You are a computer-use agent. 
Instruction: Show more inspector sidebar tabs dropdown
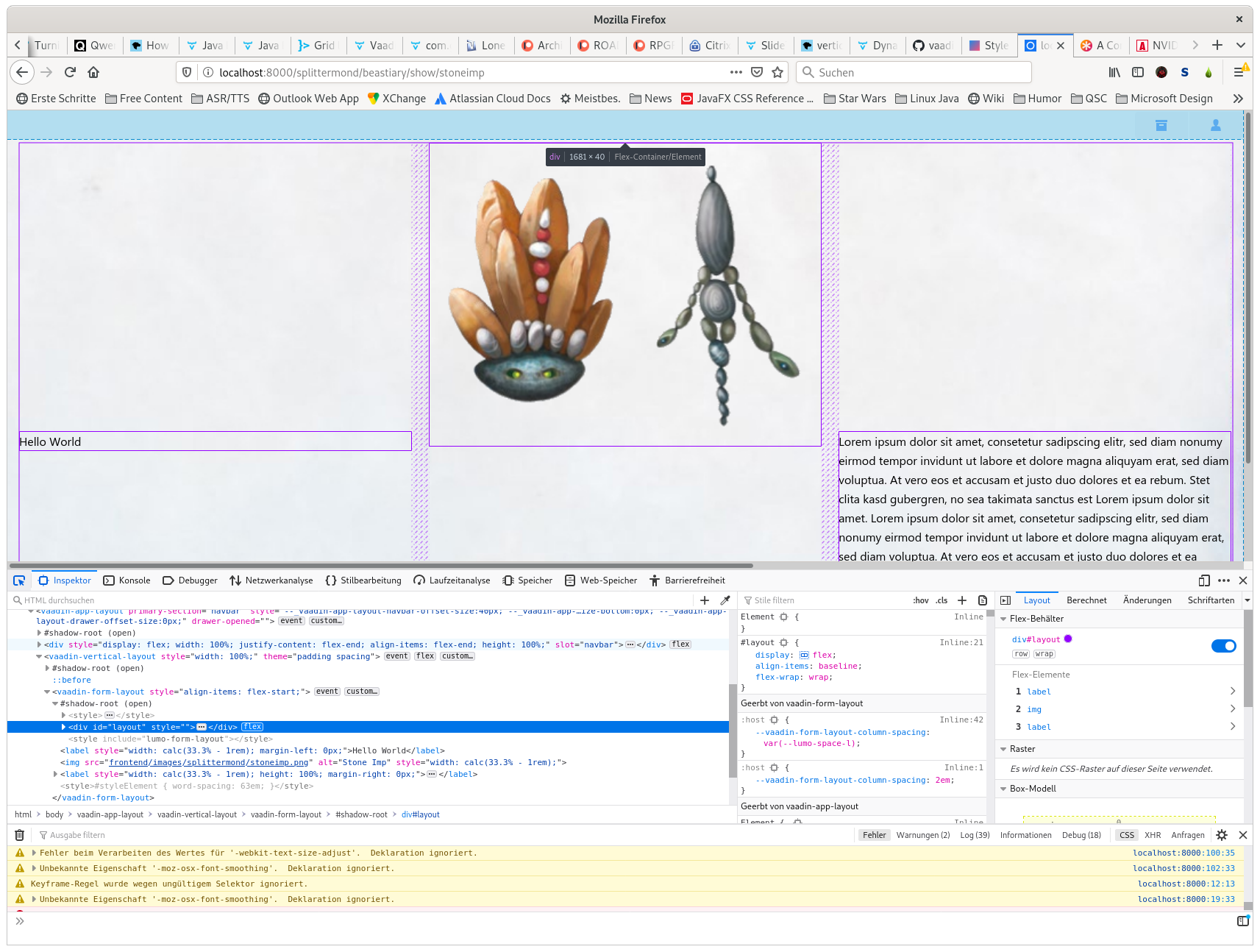click(x=1247, y=600)
